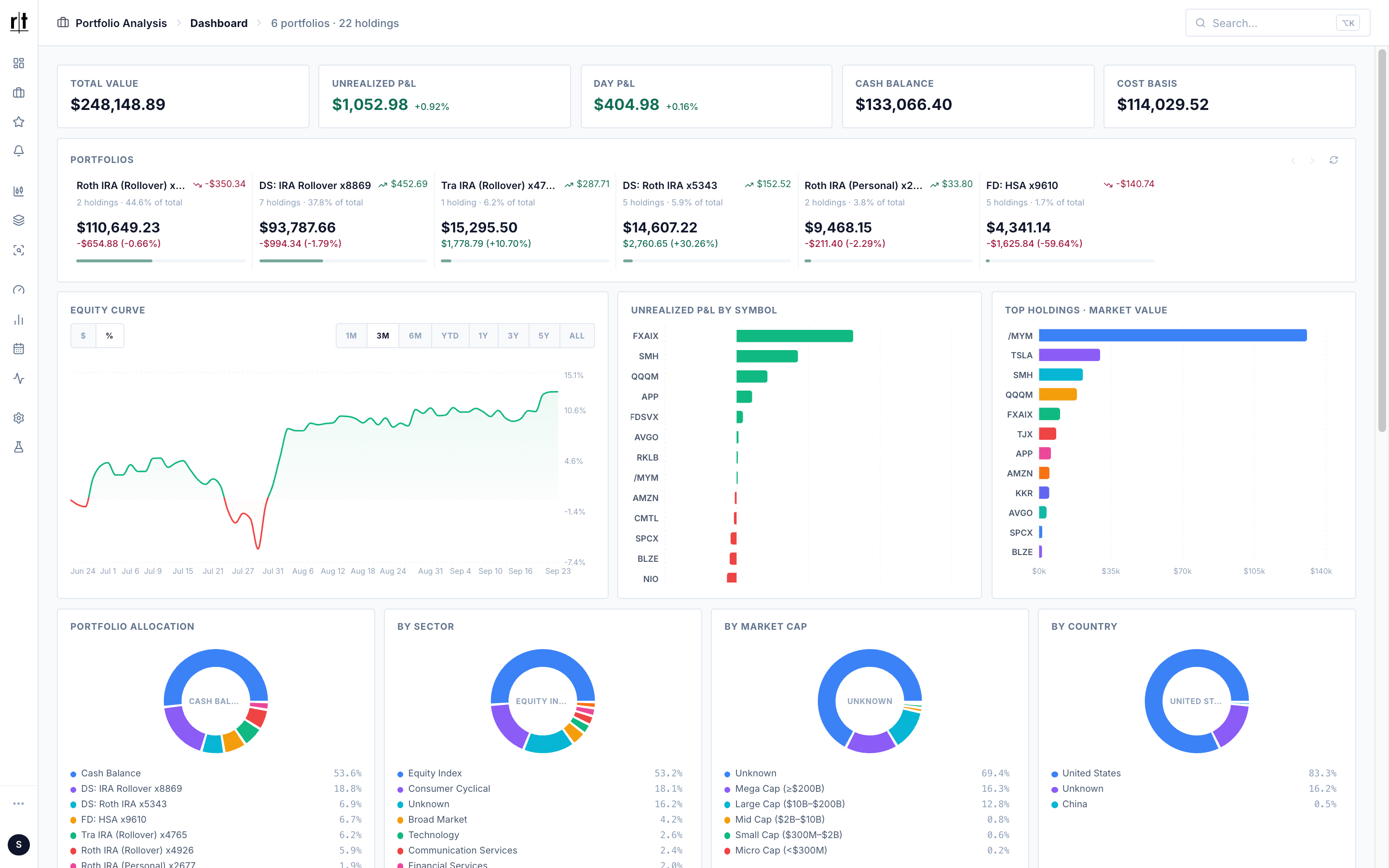Select the 6M time range
Viewport: 1389px width, 868px height.
[415, 336]
